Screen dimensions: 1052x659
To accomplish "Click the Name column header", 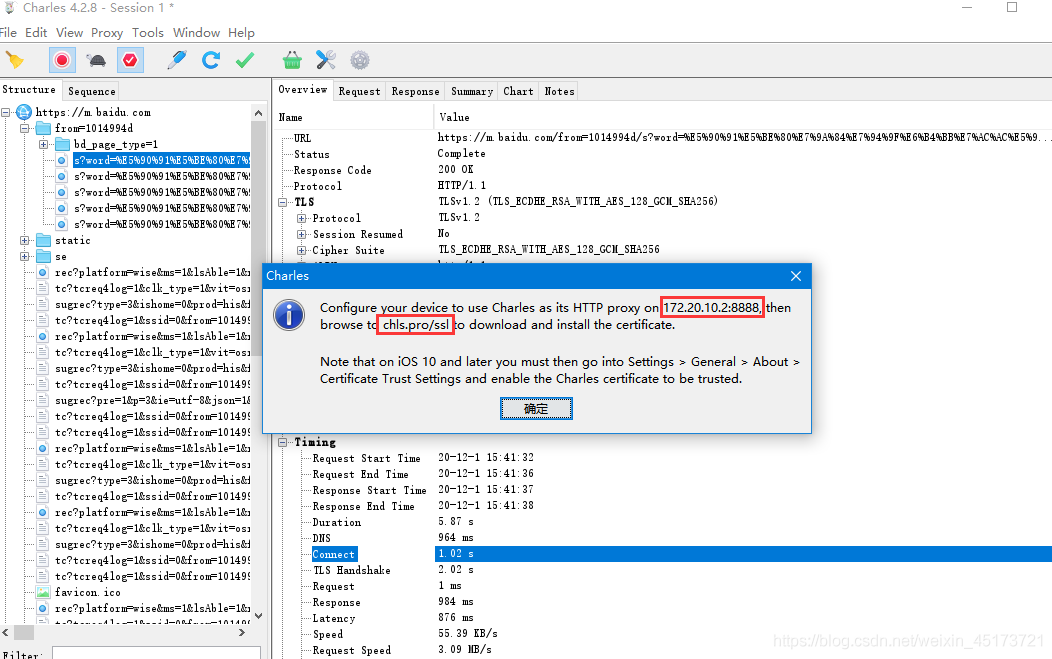I will (x=354, y=117).
